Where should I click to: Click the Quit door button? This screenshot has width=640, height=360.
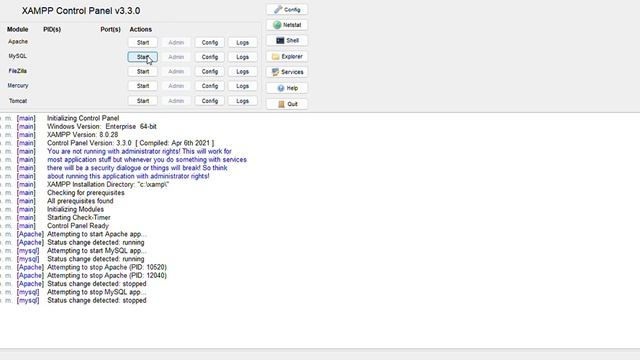(287, 104)
